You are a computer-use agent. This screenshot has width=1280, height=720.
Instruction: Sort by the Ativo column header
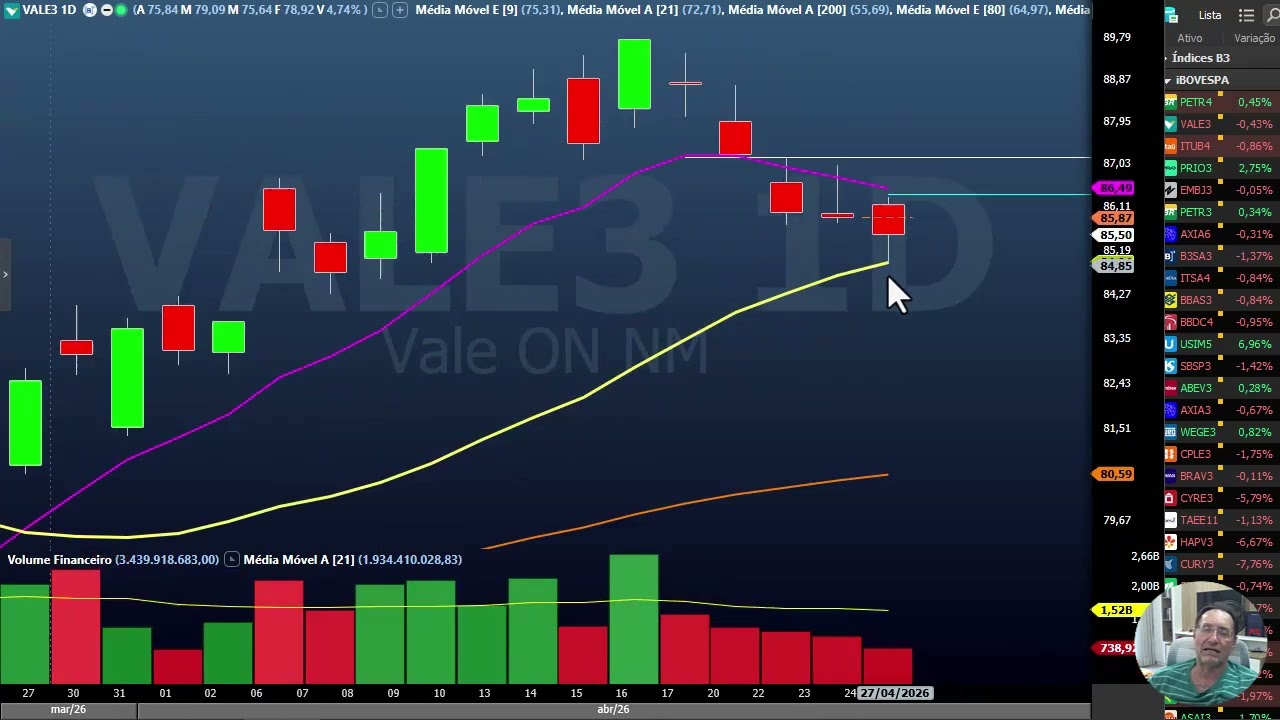1189,38
